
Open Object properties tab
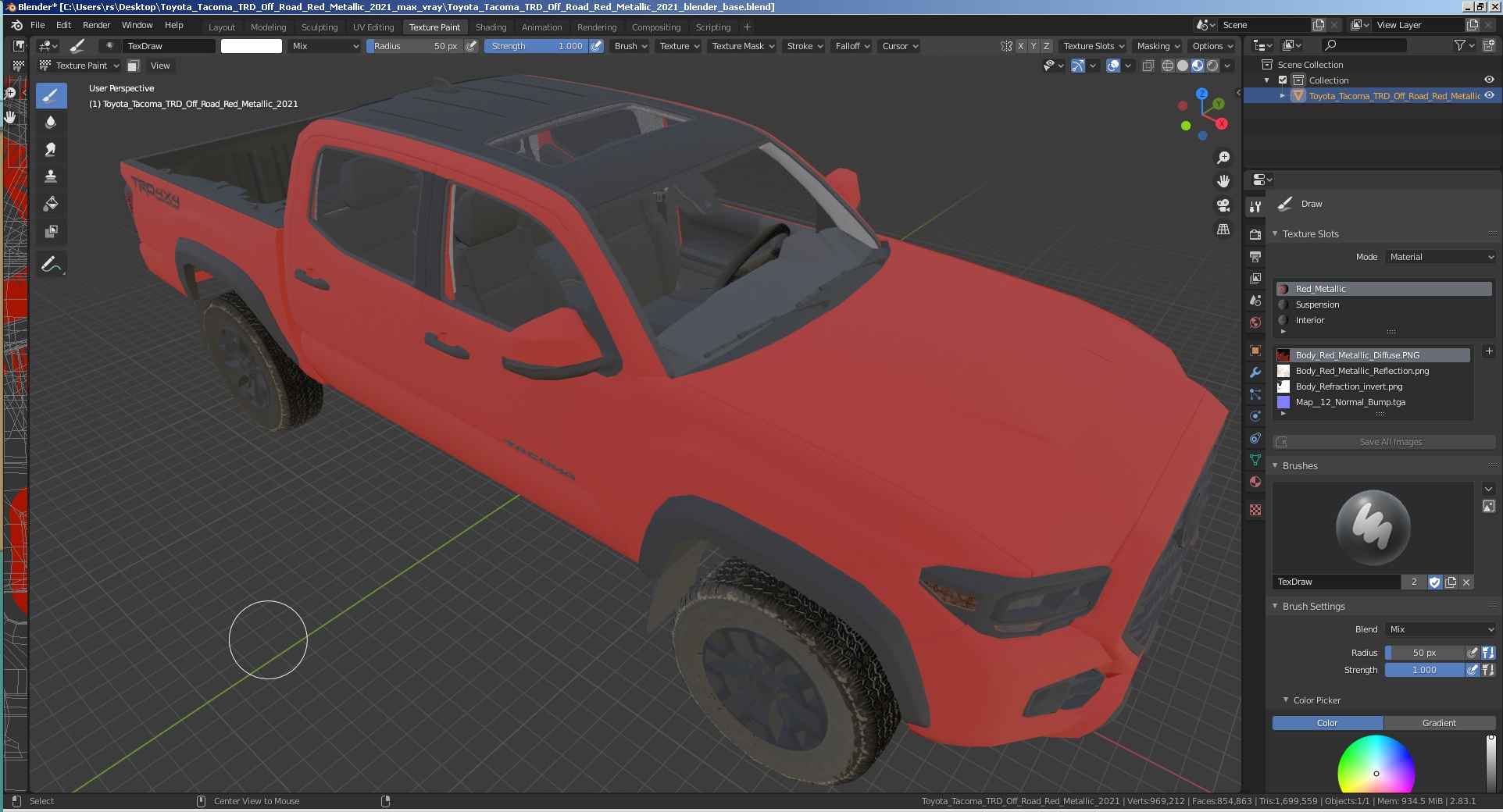(1255, 351)
